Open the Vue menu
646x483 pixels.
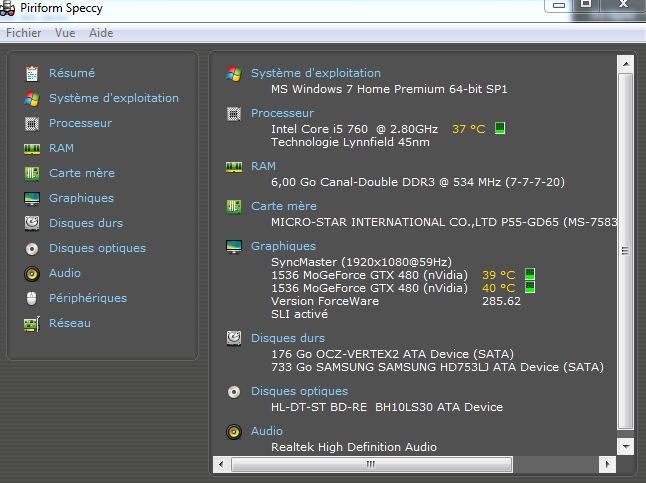pyautogui.click(x=65, y=33)
